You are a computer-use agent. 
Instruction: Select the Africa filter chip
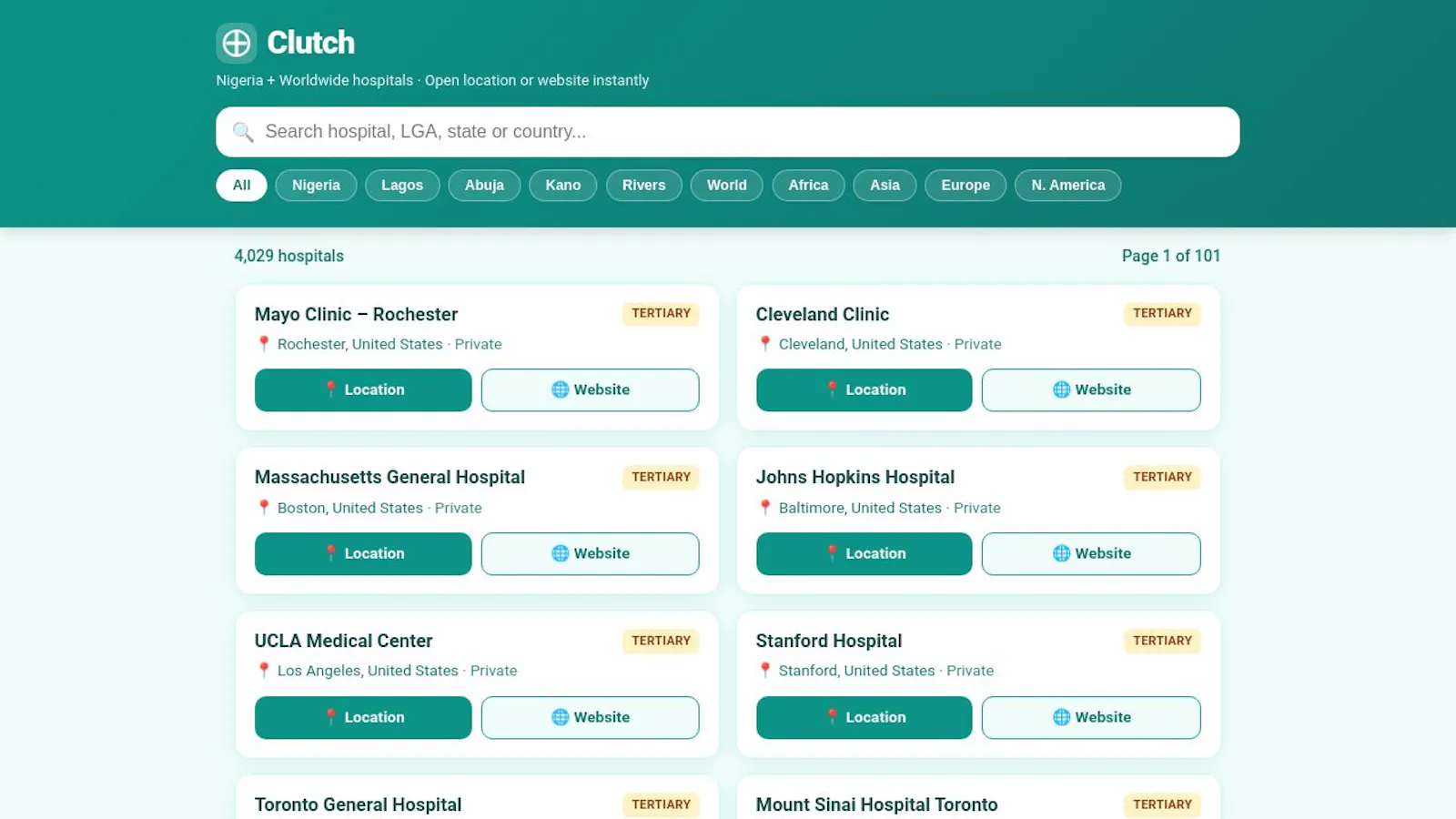pos(808,185)
